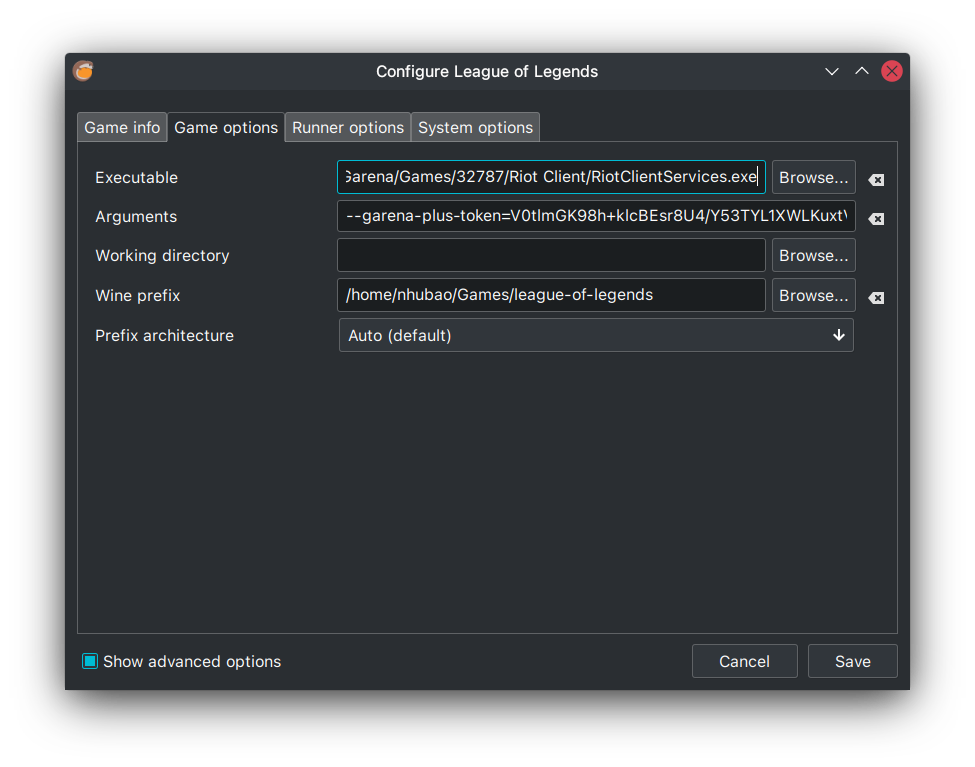The image size is (975, 767).
Task: Clear the Arguments field with reset icon
Action: coord(876,219)
